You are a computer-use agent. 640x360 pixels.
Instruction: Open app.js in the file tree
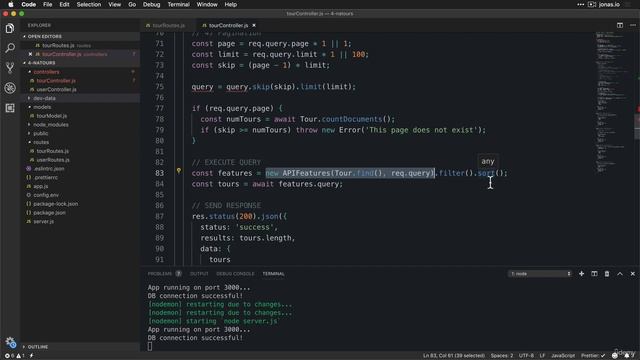click(x=41, y=186)
